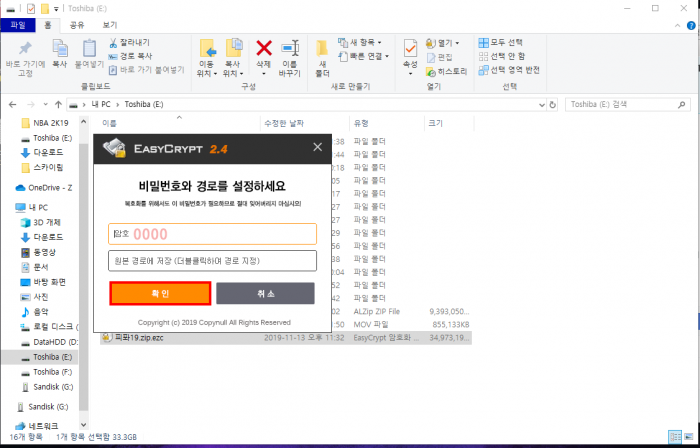Click 내 PC in the address breadcrumb
700x448 pixels.
point(101,104)
